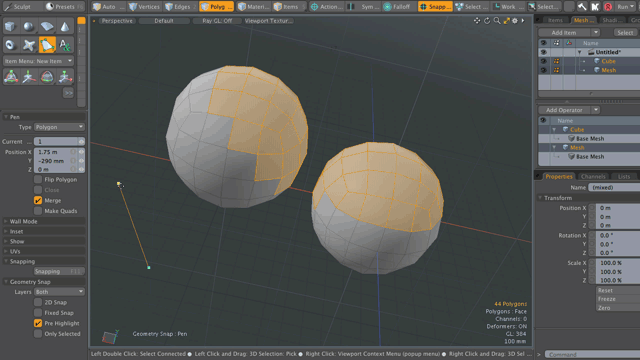Click the viewport rotate icon
This screenshot has width=640, height=360.
(487, 20)
